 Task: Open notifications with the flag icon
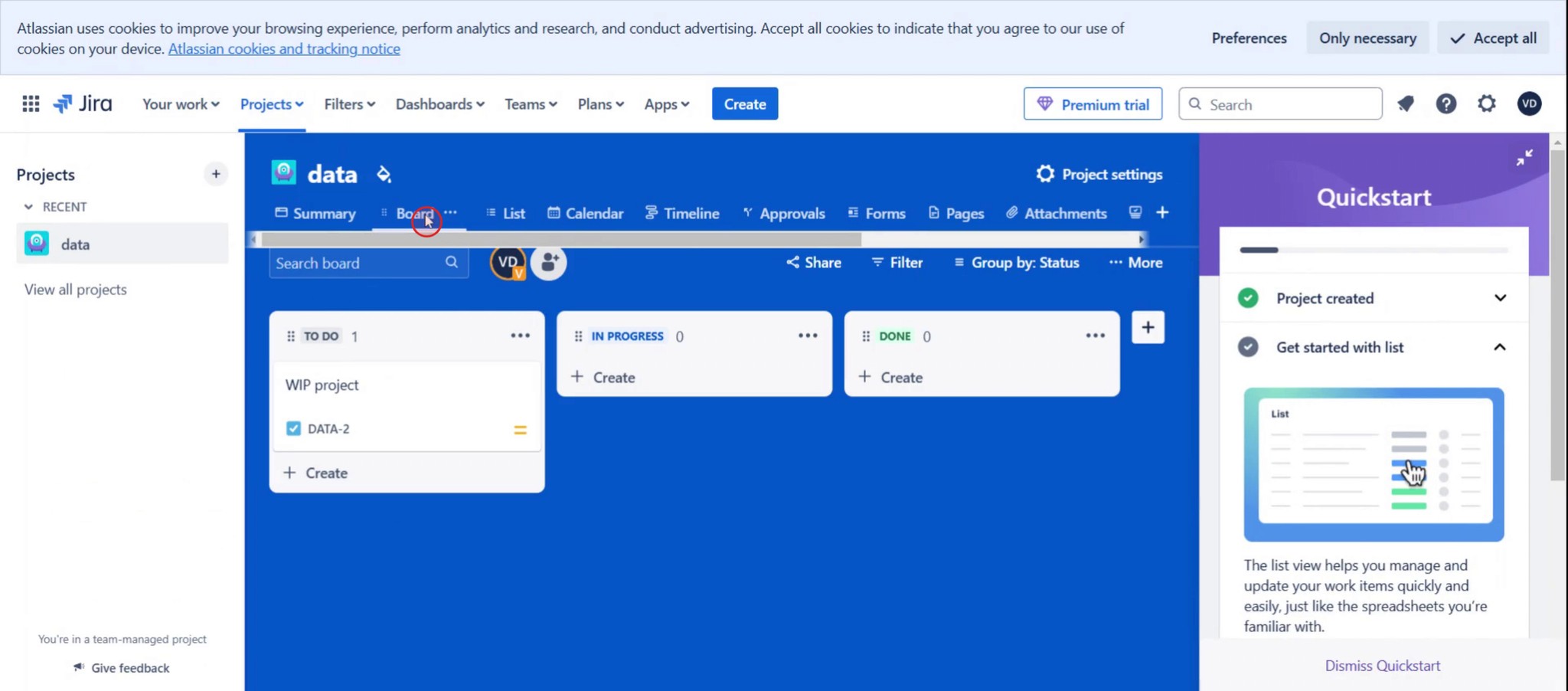click(x=1406, y=103)
